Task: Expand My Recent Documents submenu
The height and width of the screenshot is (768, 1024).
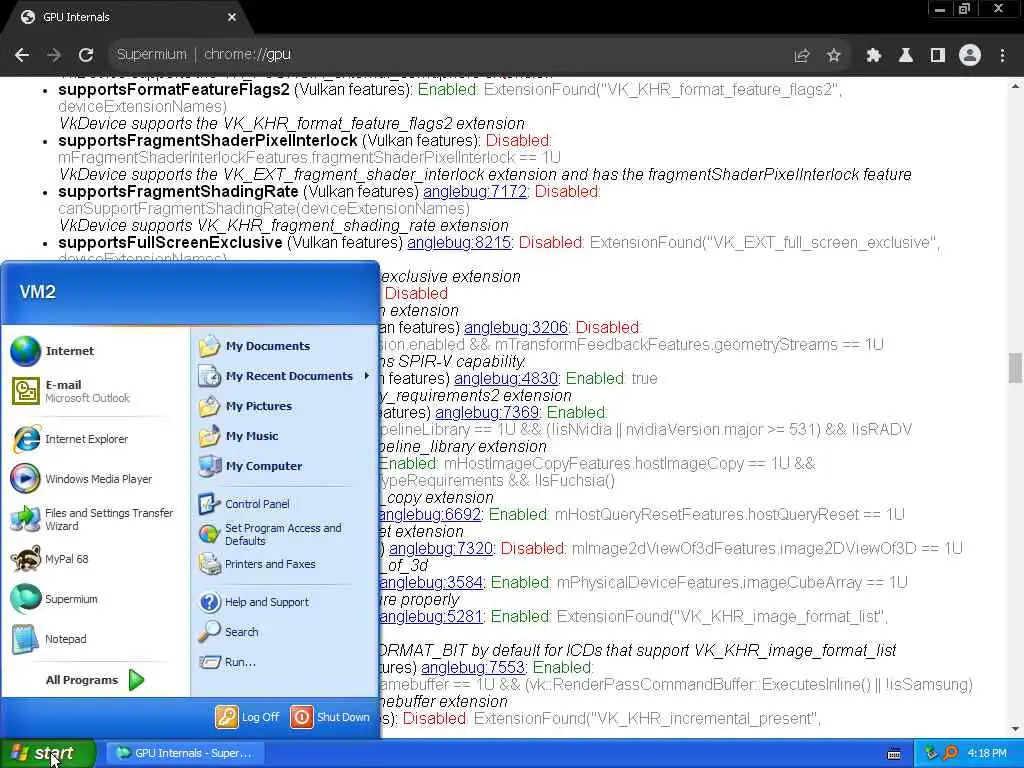Action: [284, 376]
